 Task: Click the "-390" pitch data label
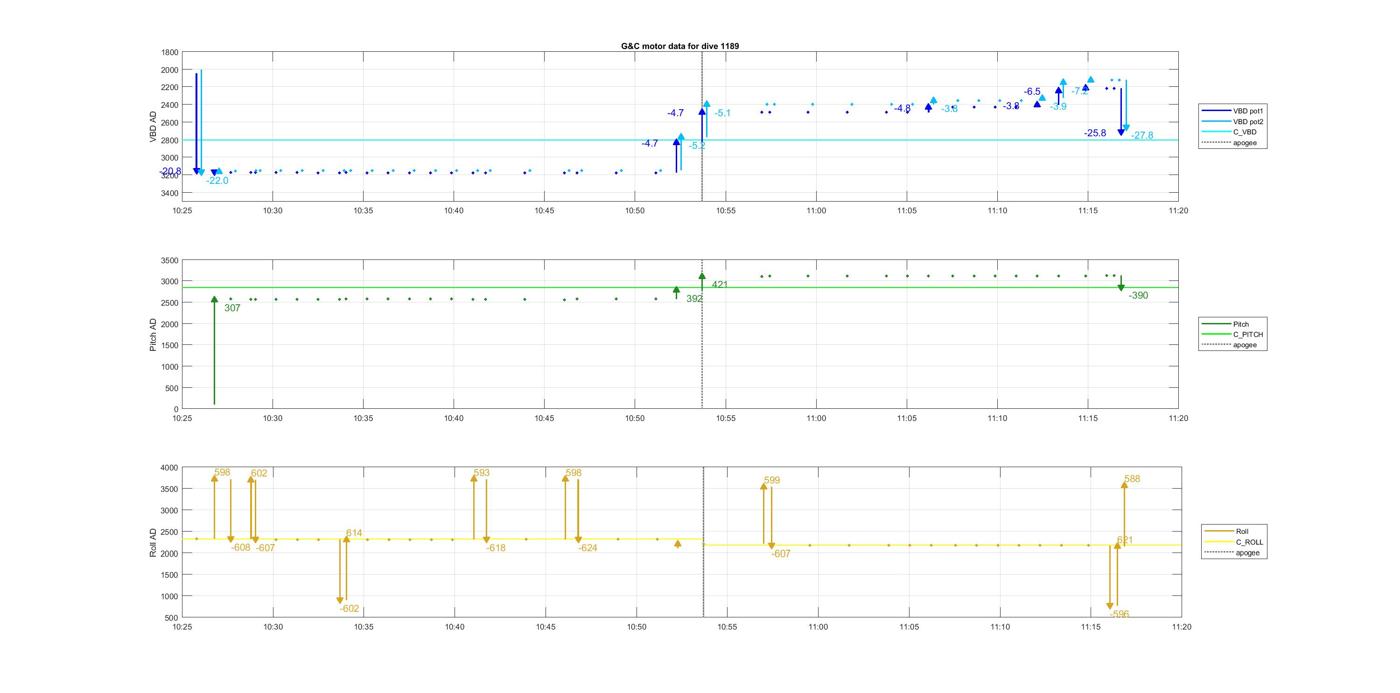[x=1138, y=296]
